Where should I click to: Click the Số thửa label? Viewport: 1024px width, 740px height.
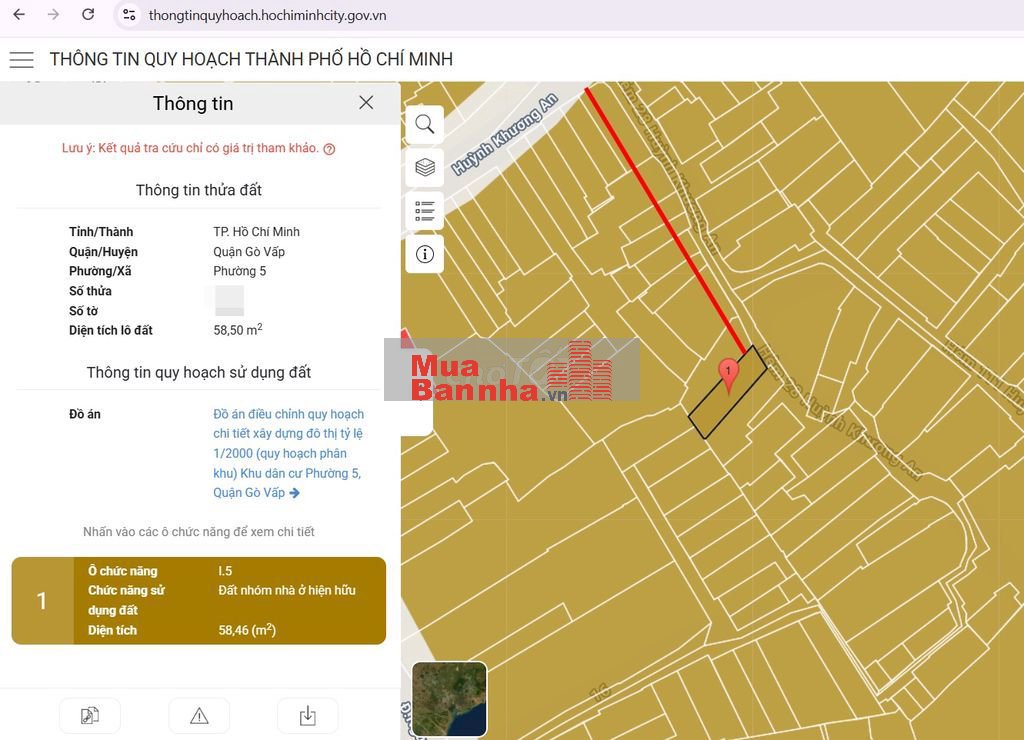(90, 291)
